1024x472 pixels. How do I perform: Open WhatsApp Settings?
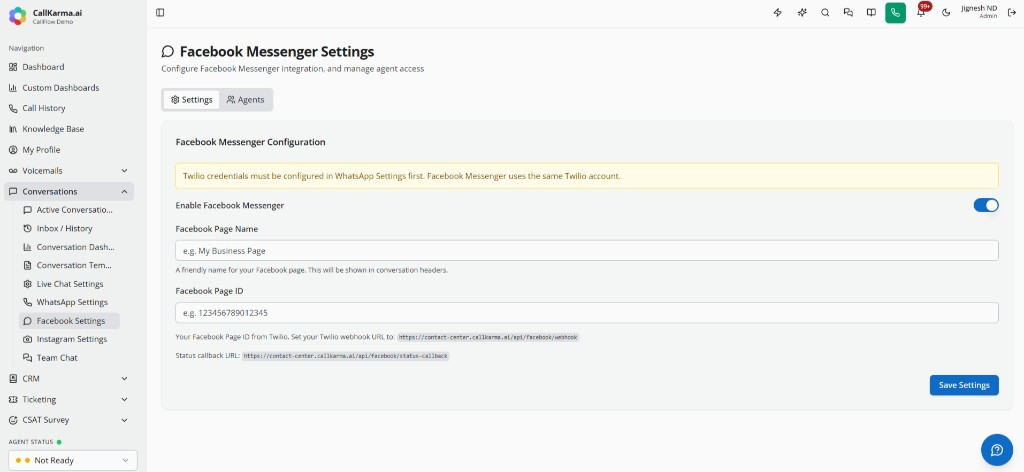coord(69,302)
